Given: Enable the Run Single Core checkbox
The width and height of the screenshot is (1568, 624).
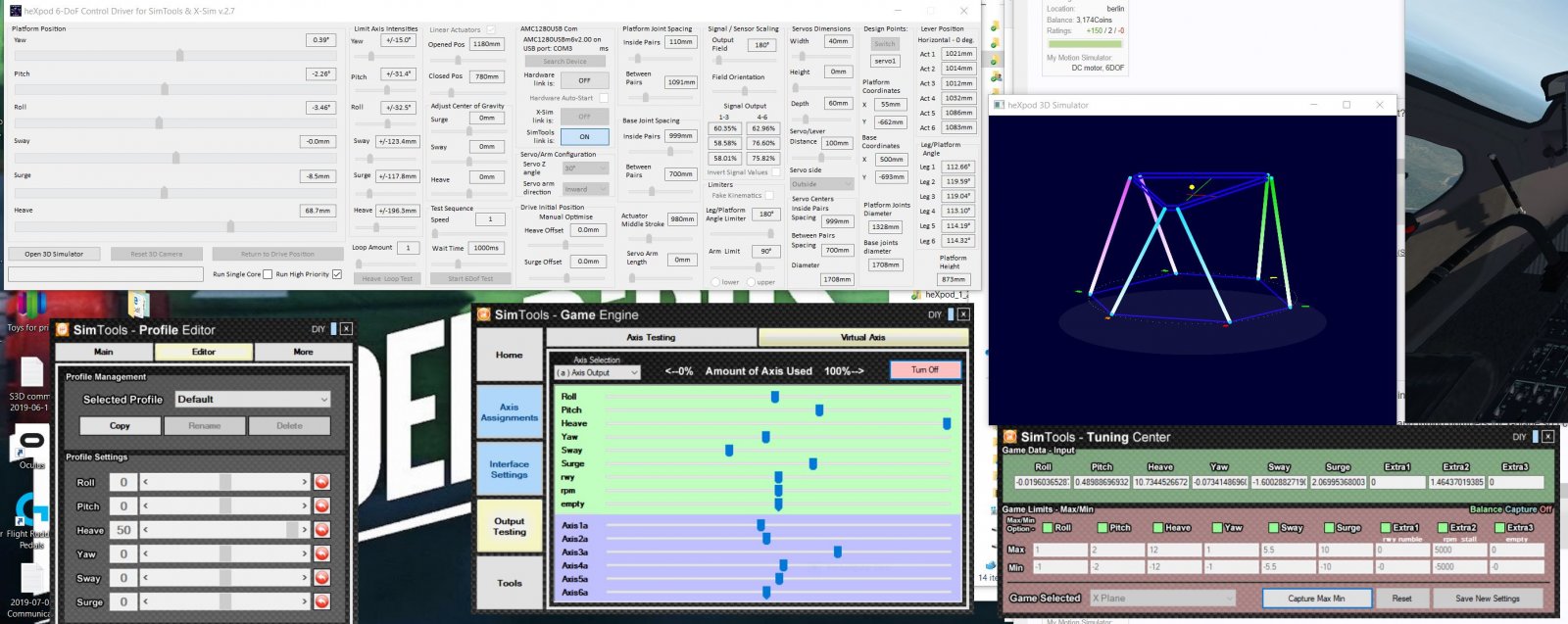Looking at the screenshot, I should click(268, 274).
